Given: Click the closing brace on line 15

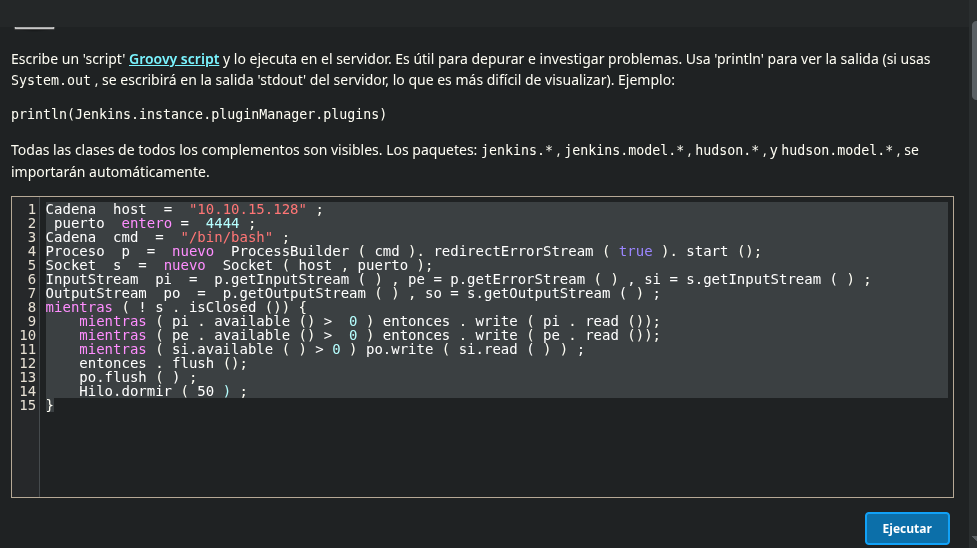Looking at the screenshot, I should point(50,405).
